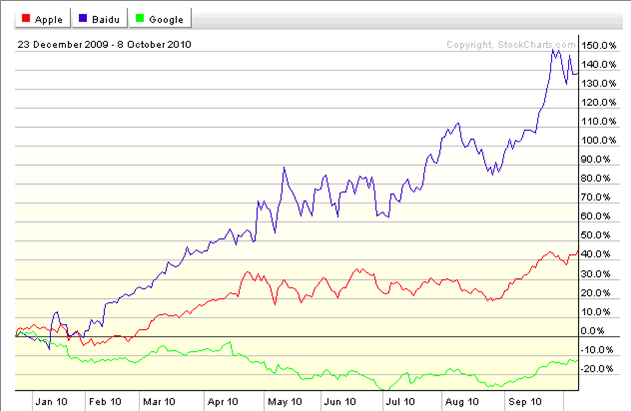631x411 pixels.
Task: Click the Jan 10 axis label
Action: [x=51, y=401]
